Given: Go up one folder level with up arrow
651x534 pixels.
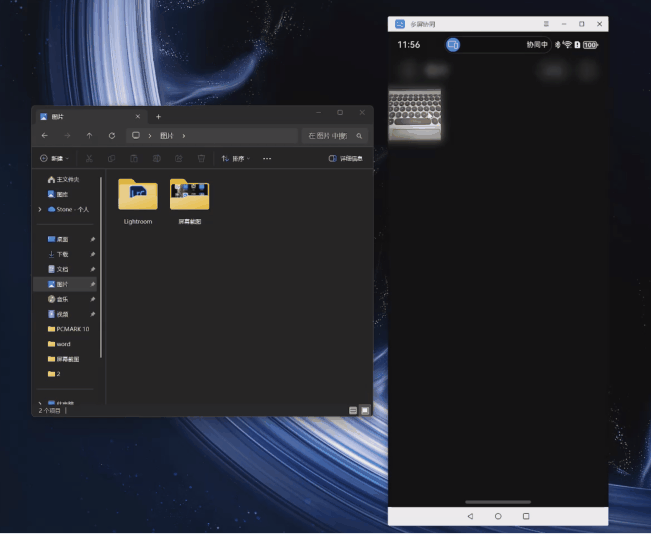Looking at the screenshot, I should (89, 135).
